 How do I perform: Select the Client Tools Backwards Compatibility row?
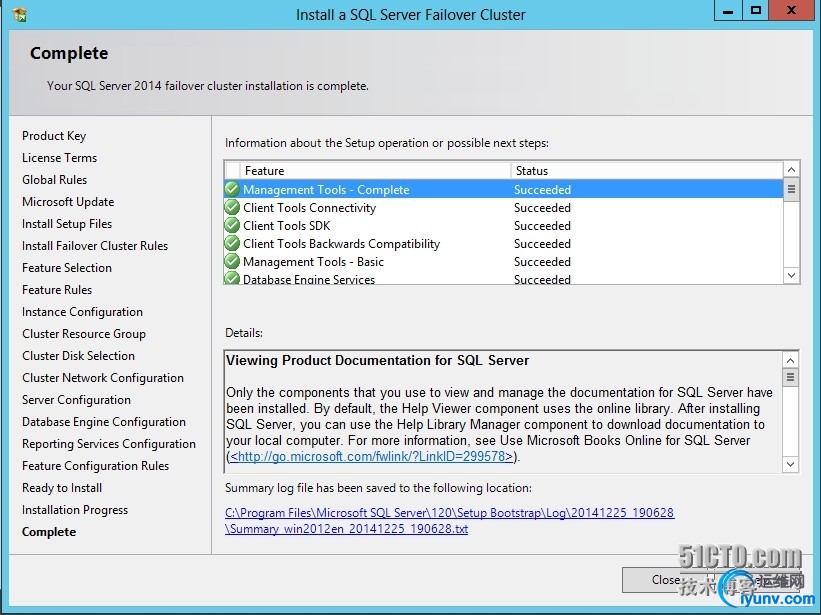(x=504, y=243)
